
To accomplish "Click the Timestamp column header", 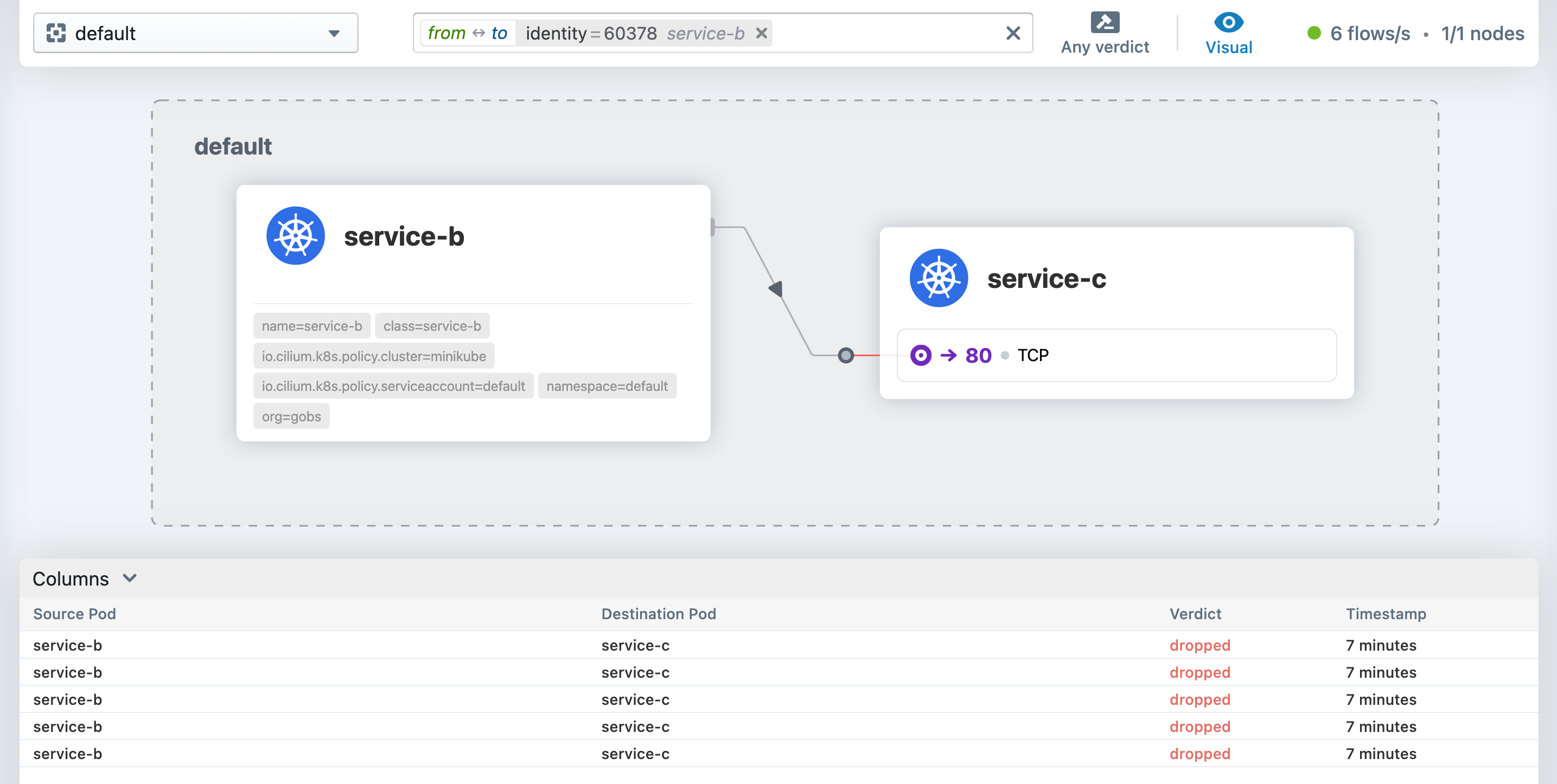I will 1386,614.
